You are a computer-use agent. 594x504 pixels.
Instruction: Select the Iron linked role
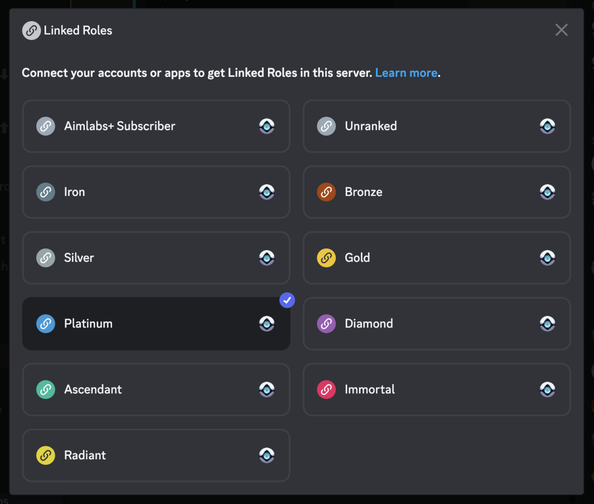click(156, 192)
